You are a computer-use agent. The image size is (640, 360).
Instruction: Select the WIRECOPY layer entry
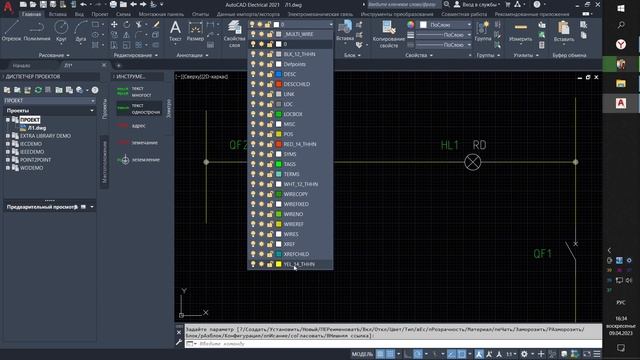(x=290, y=194)
